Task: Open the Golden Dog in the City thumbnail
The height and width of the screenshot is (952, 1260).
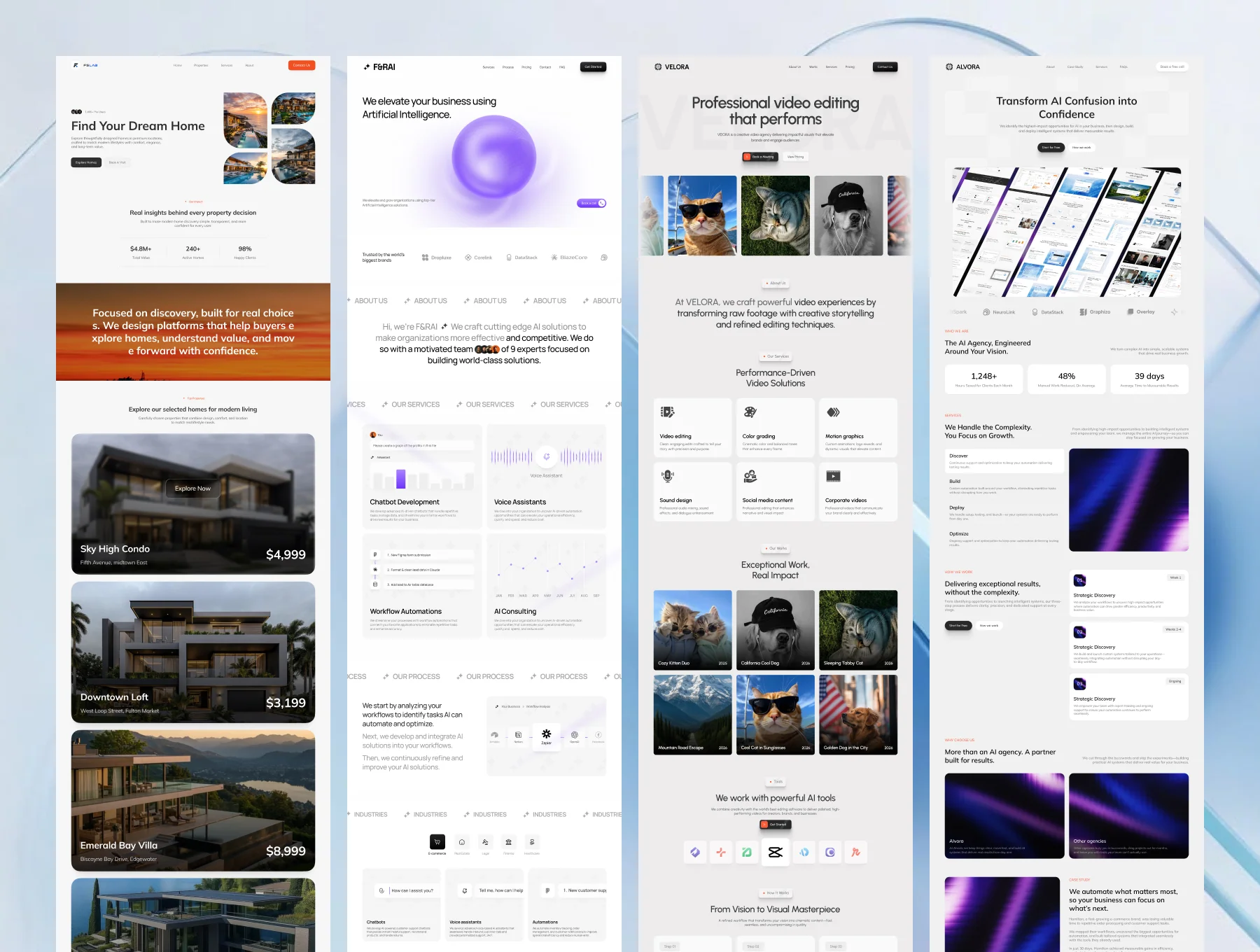Action: [x=858, y=715]
